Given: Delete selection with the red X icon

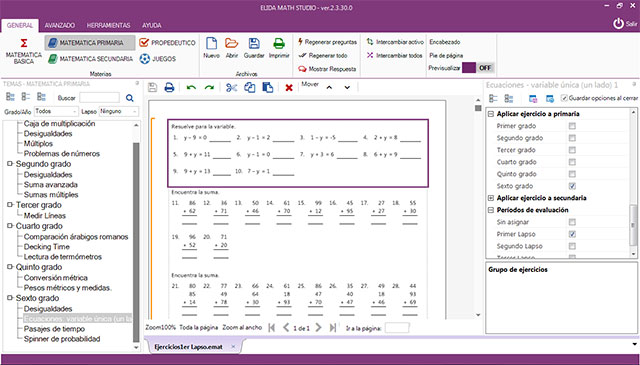Looking at the screenshot, I should pyautogui.click(x=289, y=87).
